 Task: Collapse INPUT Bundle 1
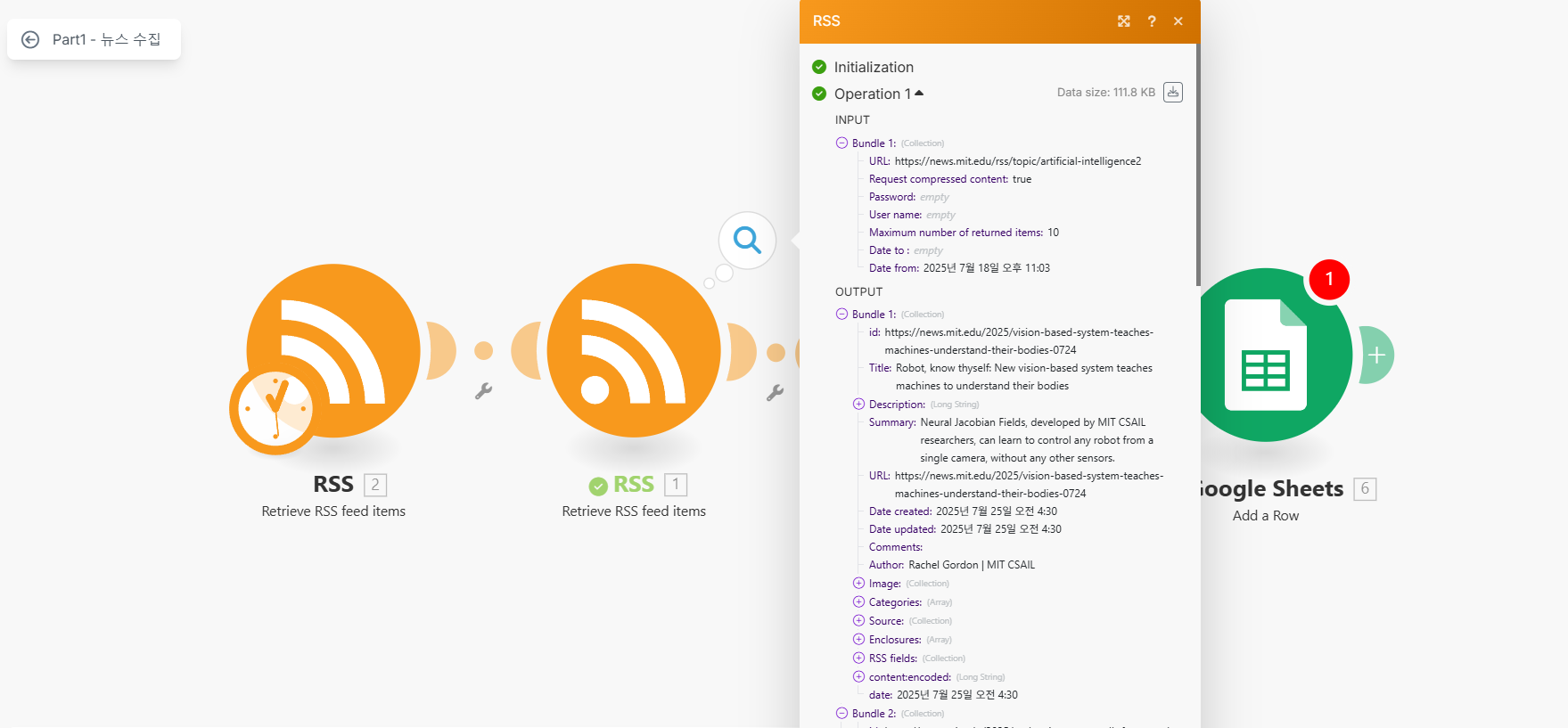[841, 143]
